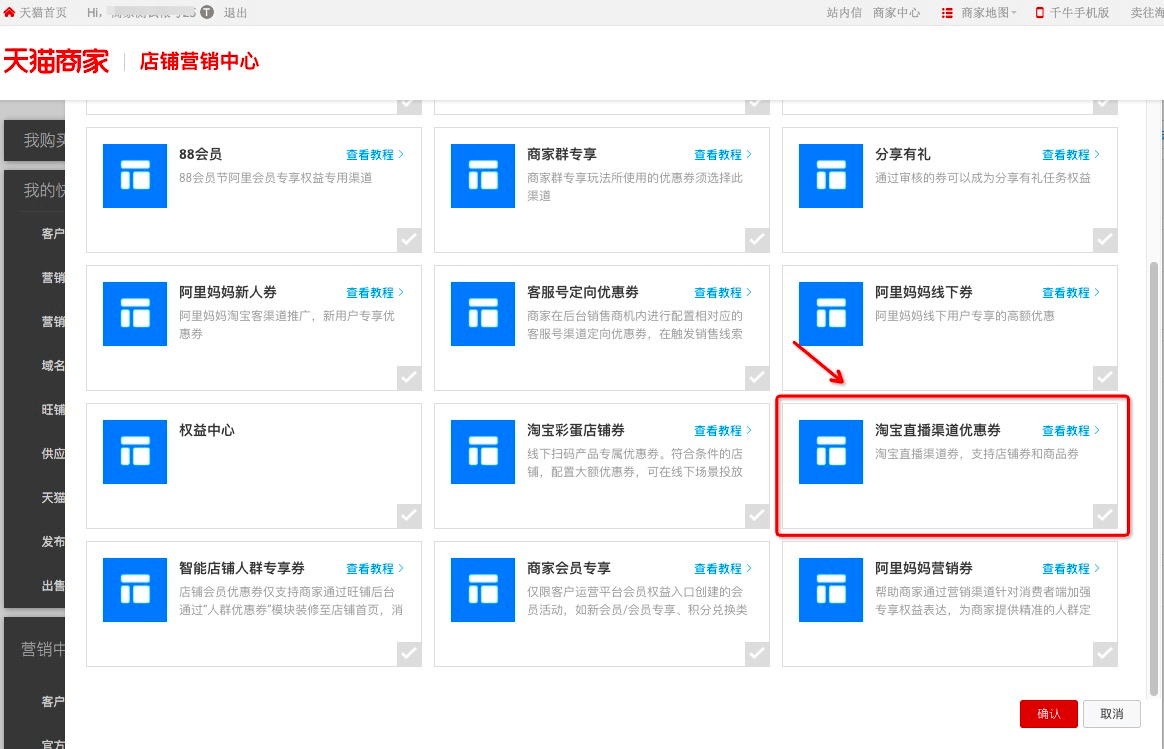
Task: Confirm selection with red 确认 button
Action: click(1048, 713)
